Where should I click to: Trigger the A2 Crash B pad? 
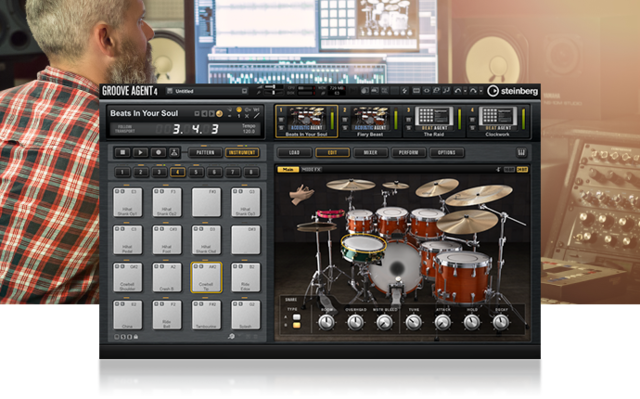(x=167, y=277)
